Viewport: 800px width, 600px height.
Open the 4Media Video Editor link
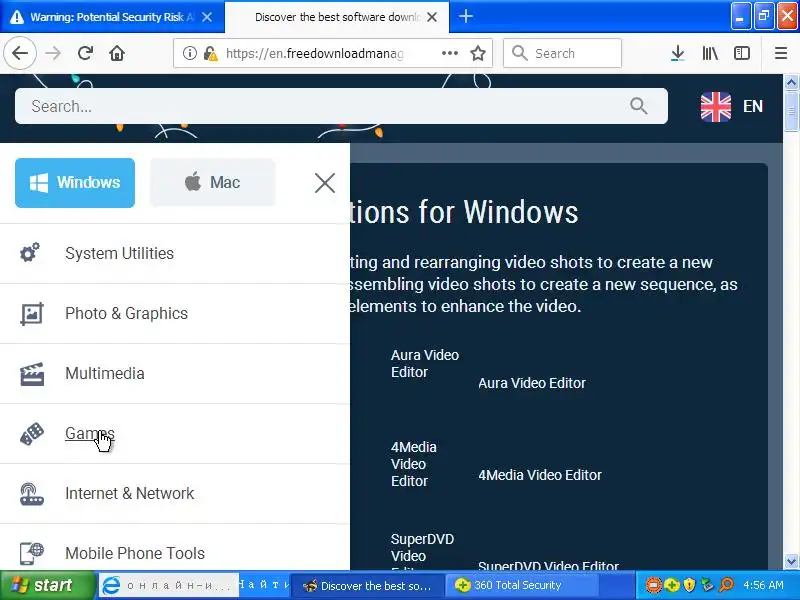540,475
